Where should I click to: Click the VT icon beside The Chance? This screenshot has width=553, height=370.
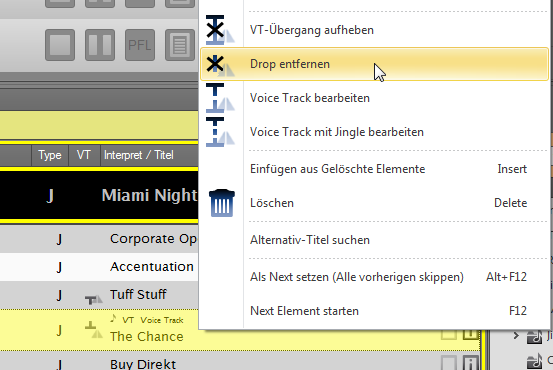pos(93,330)
